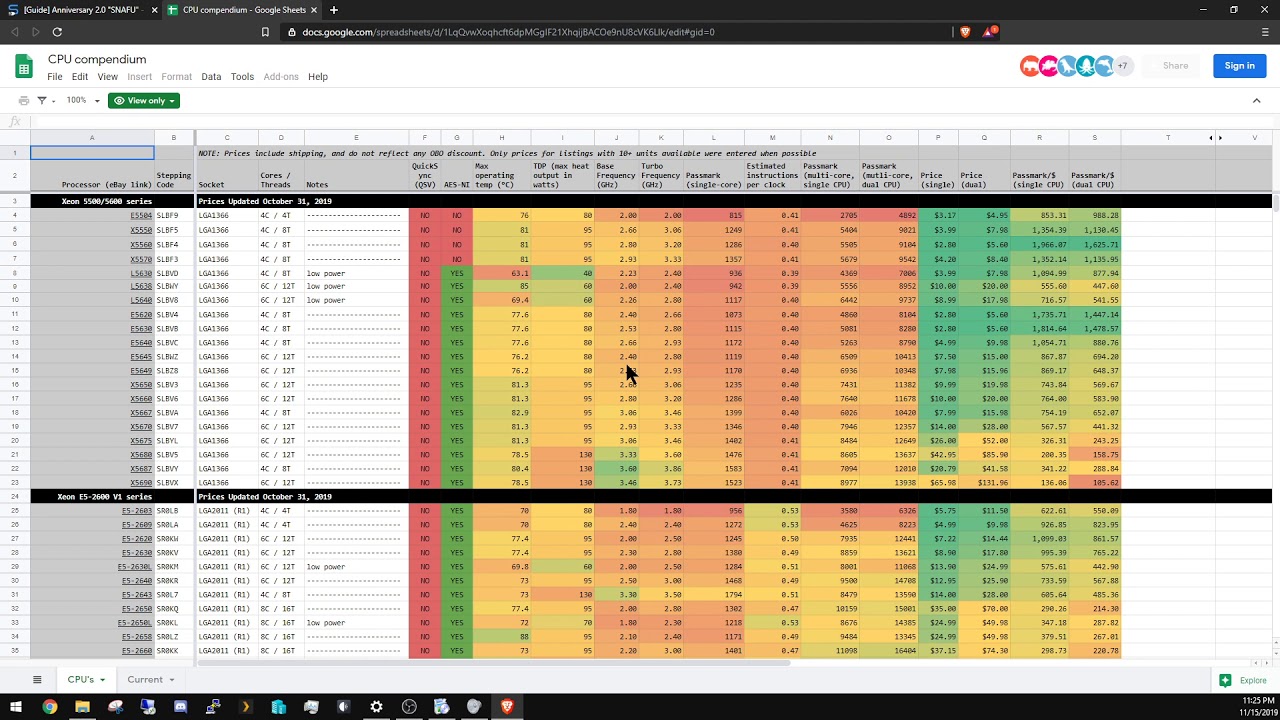This screenshot has width=1280, height=720.
Task: Click the +7 more viewers badge
Action: [1123, 66]
